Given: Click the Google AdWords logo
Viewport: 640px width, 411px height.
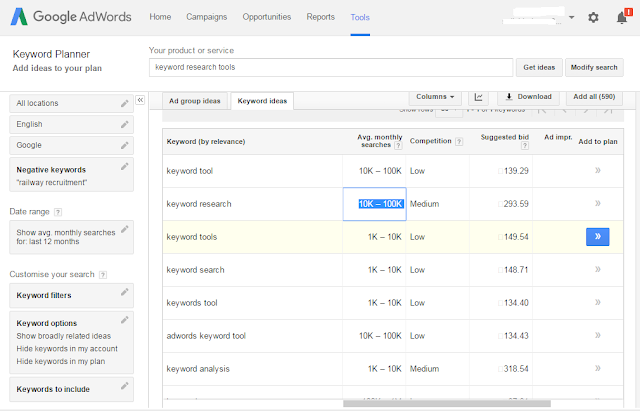Looking at the screenshot, I should pyautogui.click(x=71, y=17).
